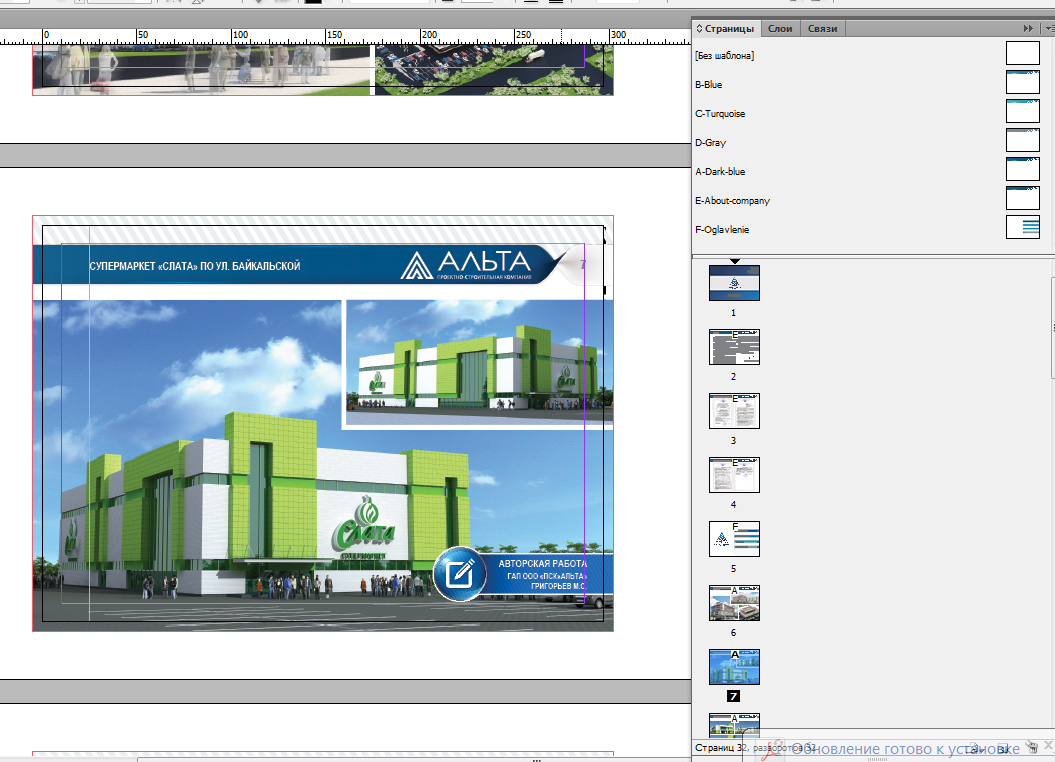Click the Обновление готово к установке notice
The width and height of the screenshot is (1055, 762).
point(905,749)
